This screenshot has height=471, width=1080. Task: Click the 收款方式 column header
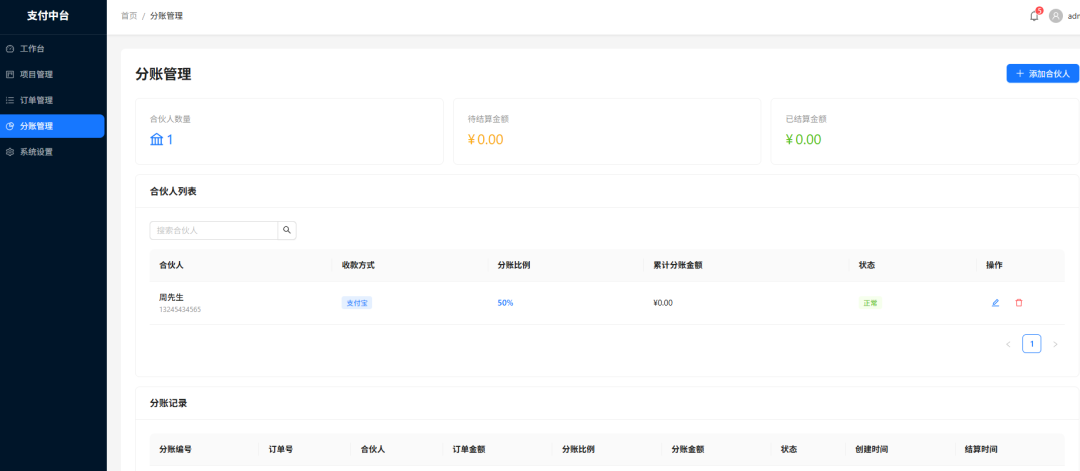358,265
